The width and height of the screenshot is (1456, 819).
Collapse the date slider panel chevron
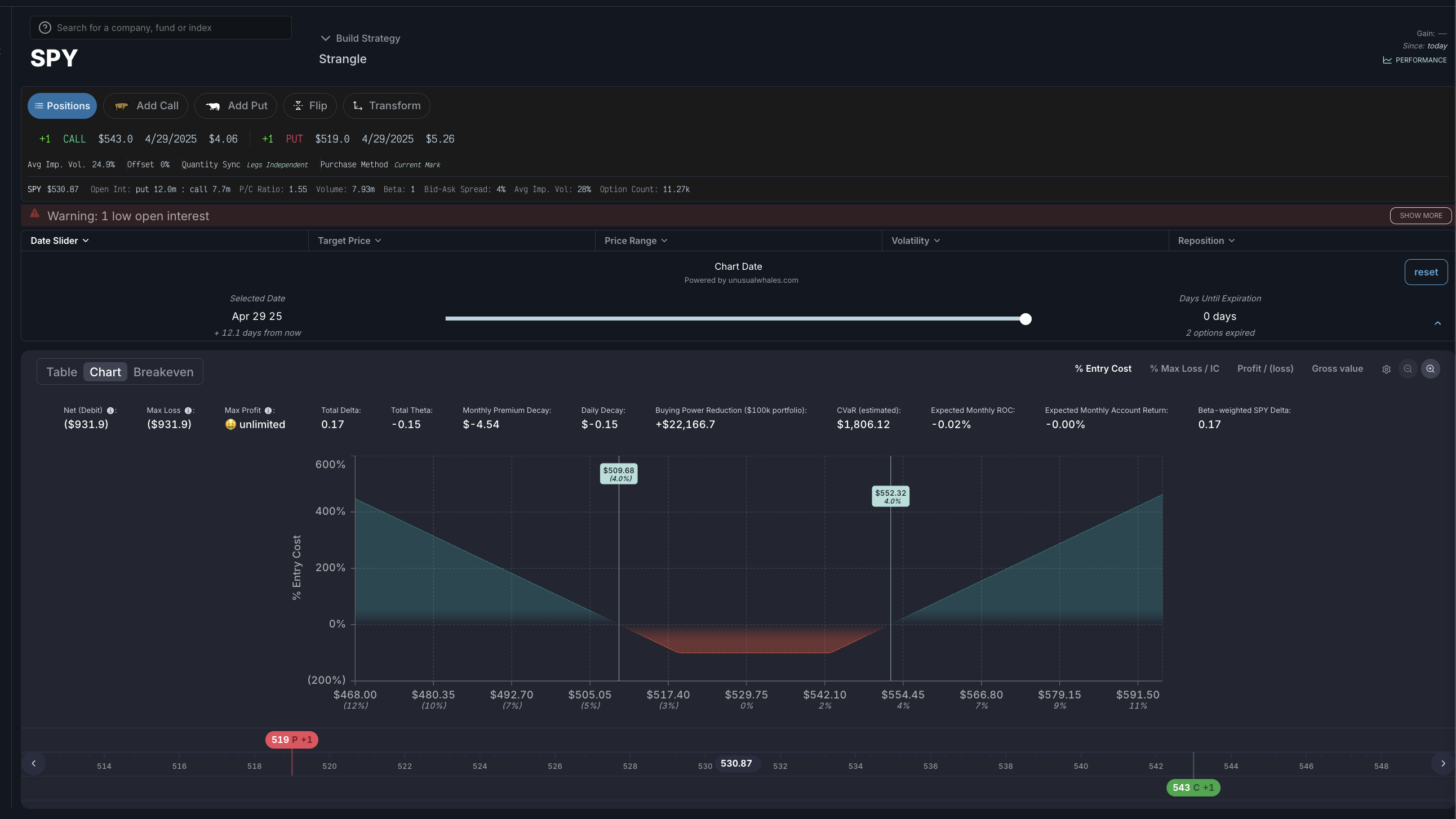(x=1438, y=323)
